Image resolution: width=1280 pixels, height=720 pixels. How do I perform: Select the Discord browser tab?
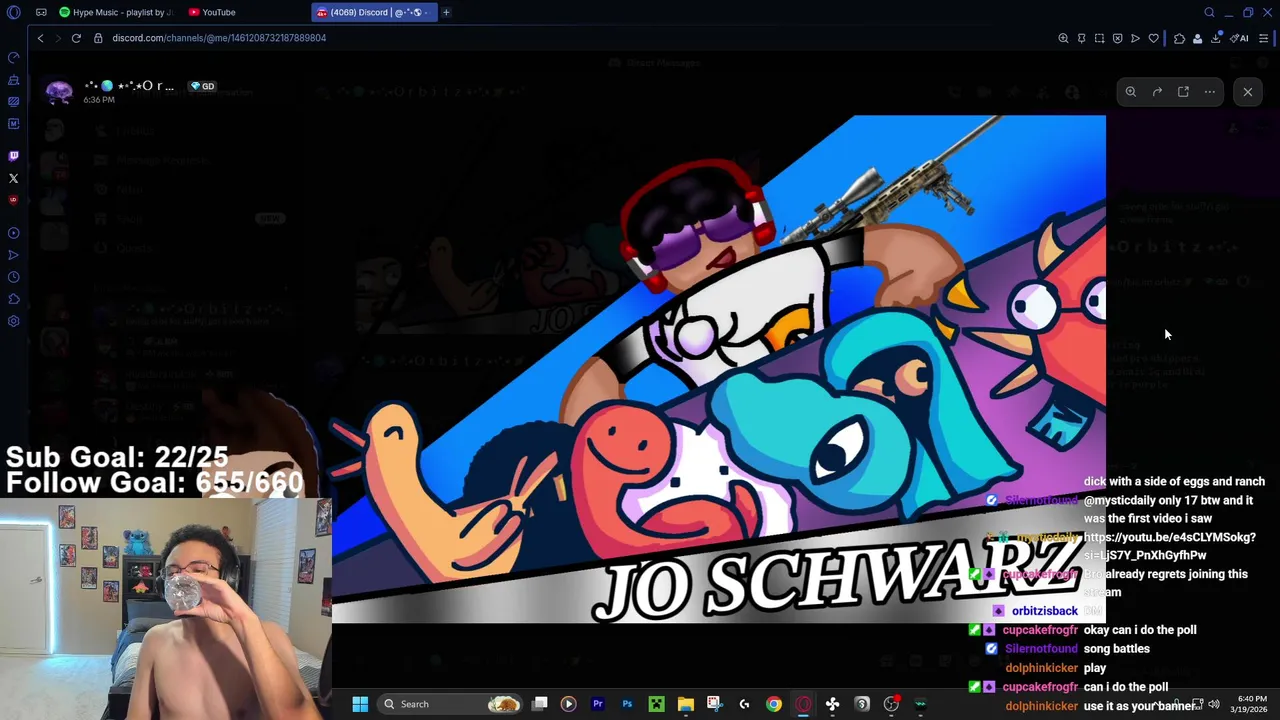click(372, 12)
